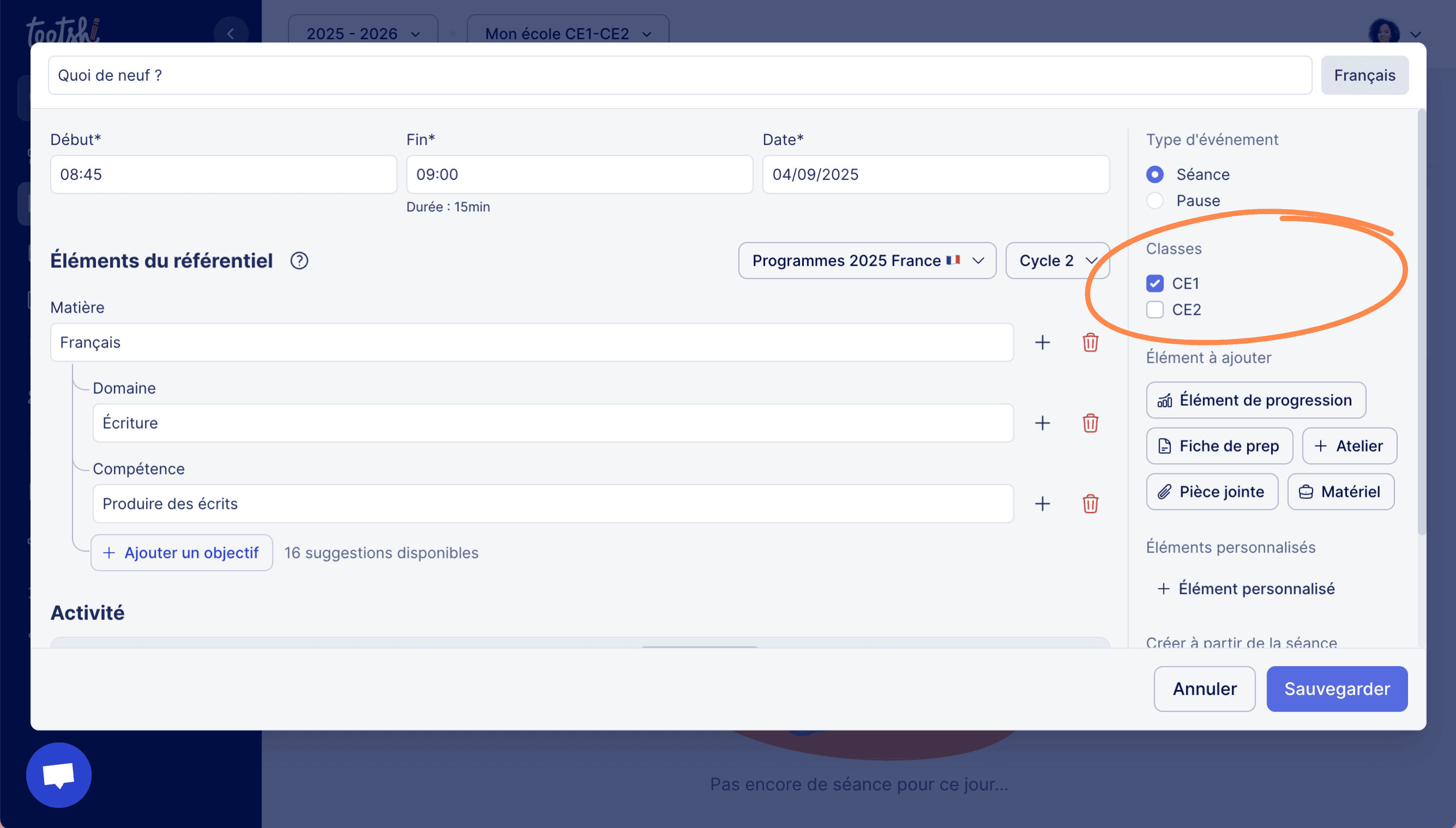Delete the Écriture domaine row
Image resolution: width=1456 pixels, height=828 pixels.
pos(1090,423)
